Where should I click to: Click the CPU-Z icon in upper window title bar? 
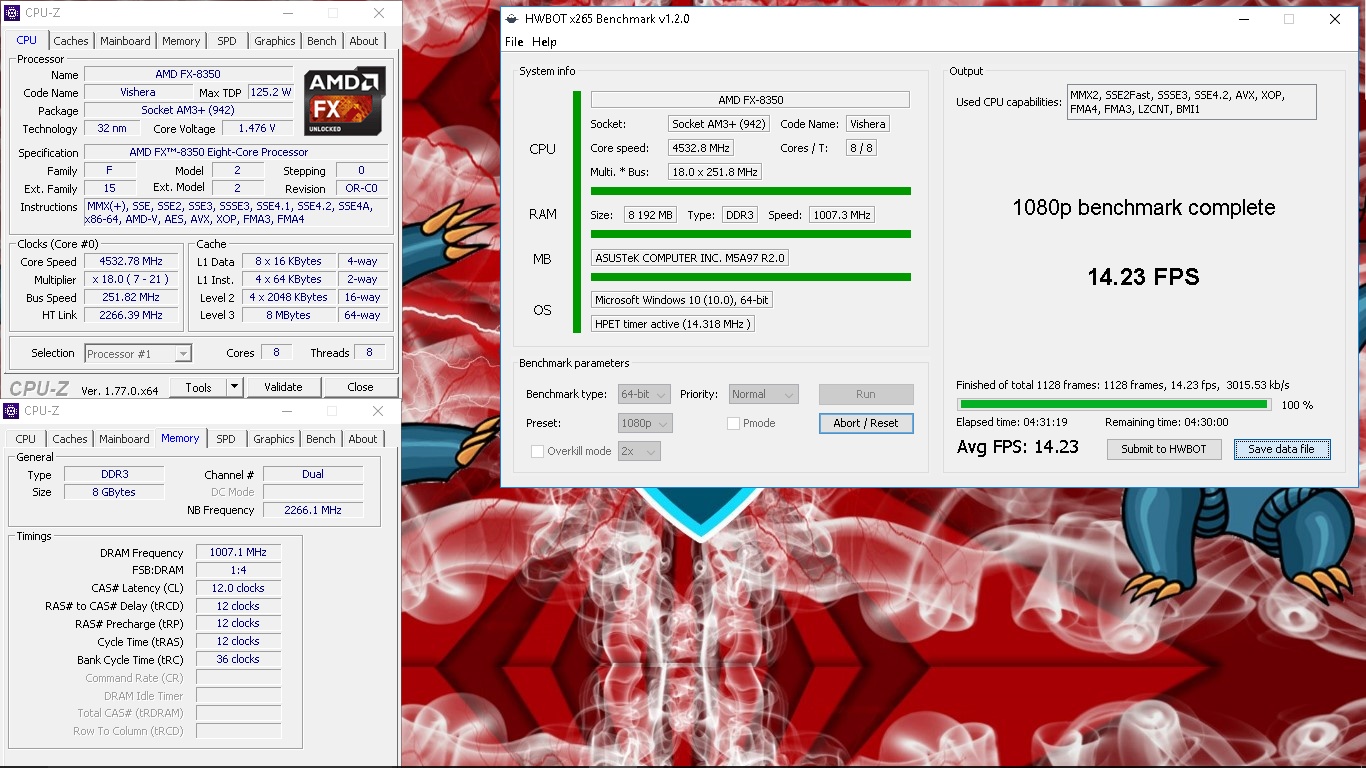[x=11, y=13]
